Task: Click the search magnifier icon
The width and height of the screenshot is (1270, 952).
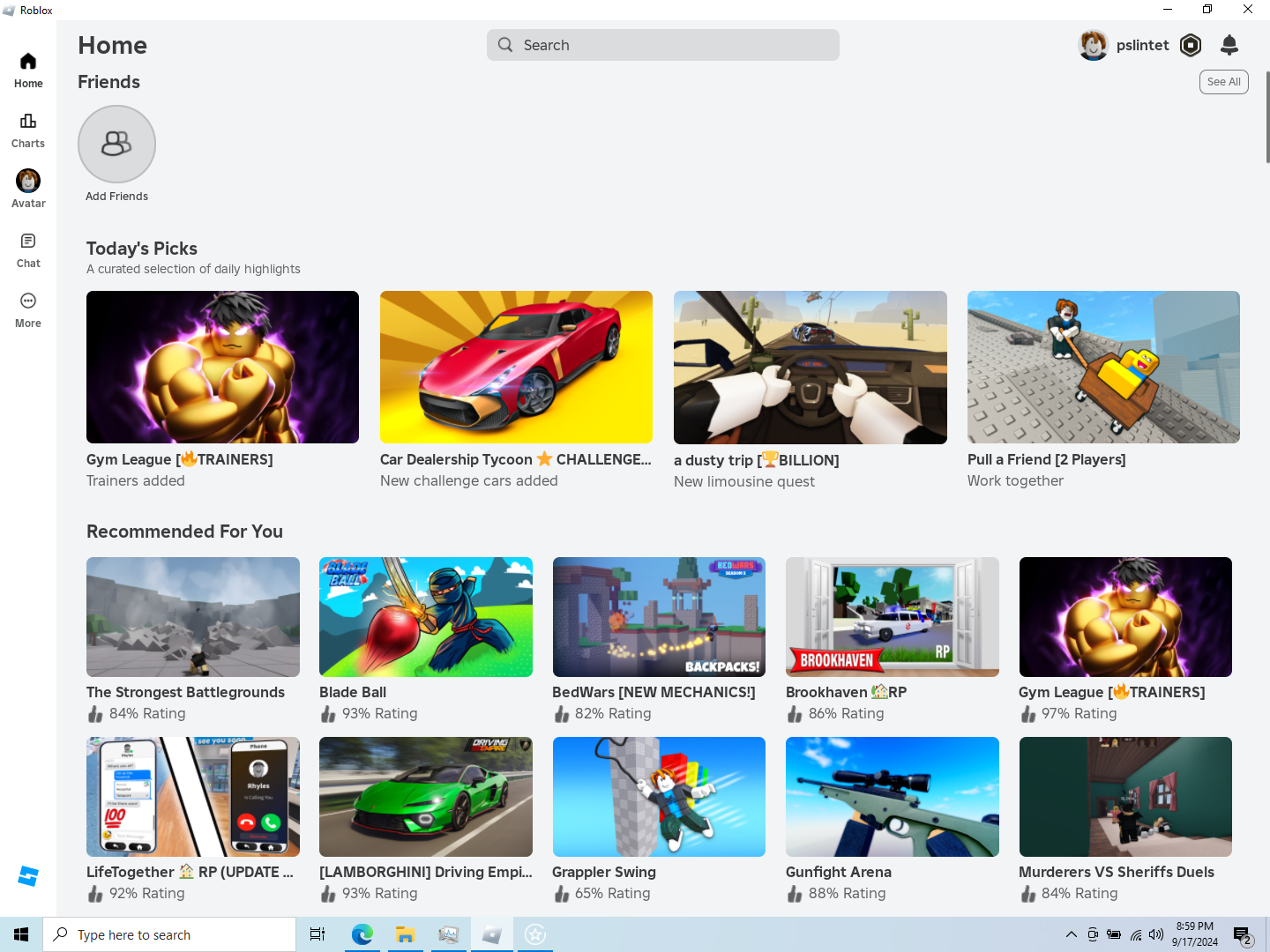Action: pos(505,45)
